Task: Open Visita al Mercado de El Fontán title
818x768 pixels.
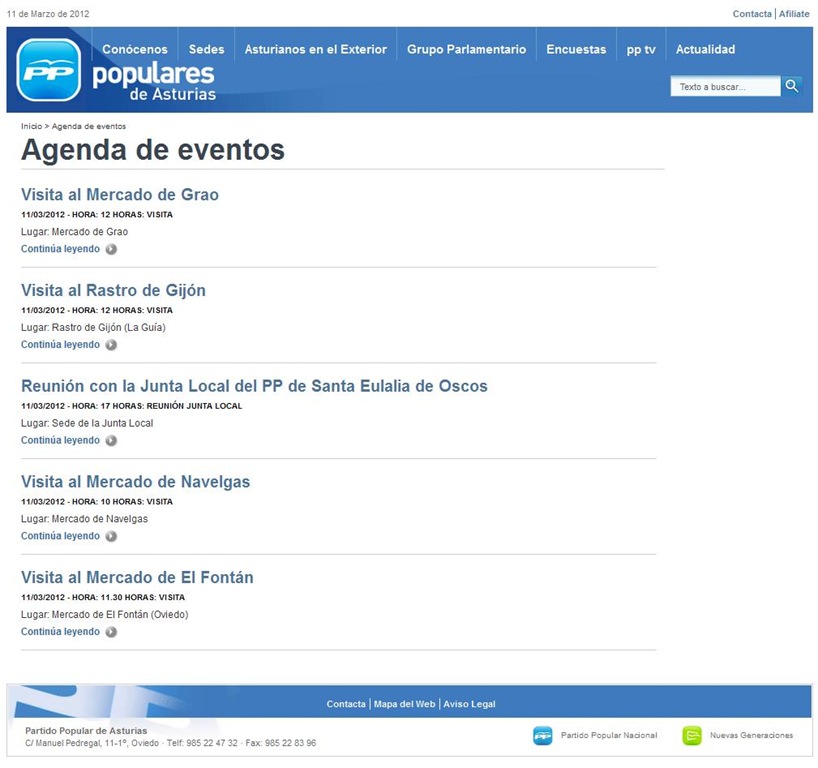Action: click(137, 578)
